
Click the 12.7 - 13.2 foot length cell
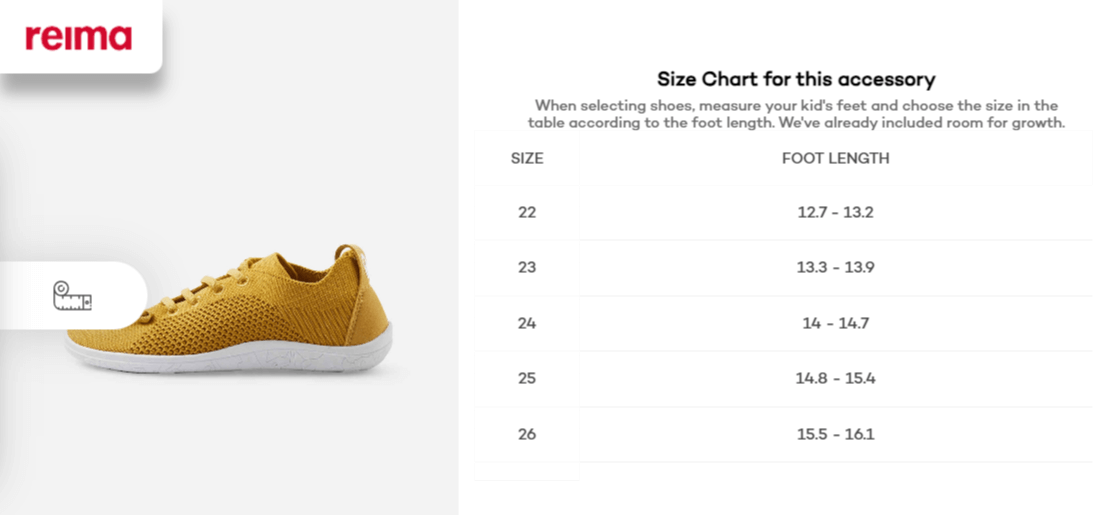coord(835,212)
